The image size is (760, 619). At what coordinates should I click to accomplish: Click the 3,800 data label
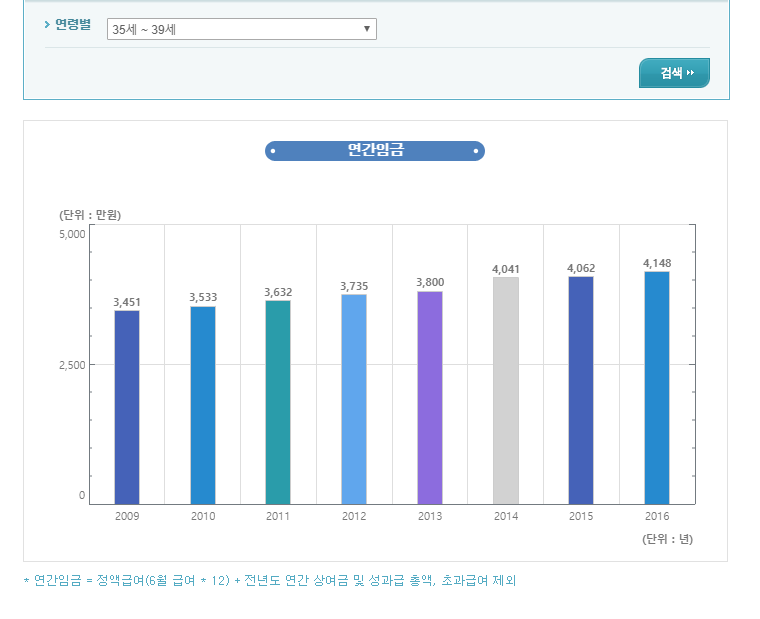coord(430,283)
